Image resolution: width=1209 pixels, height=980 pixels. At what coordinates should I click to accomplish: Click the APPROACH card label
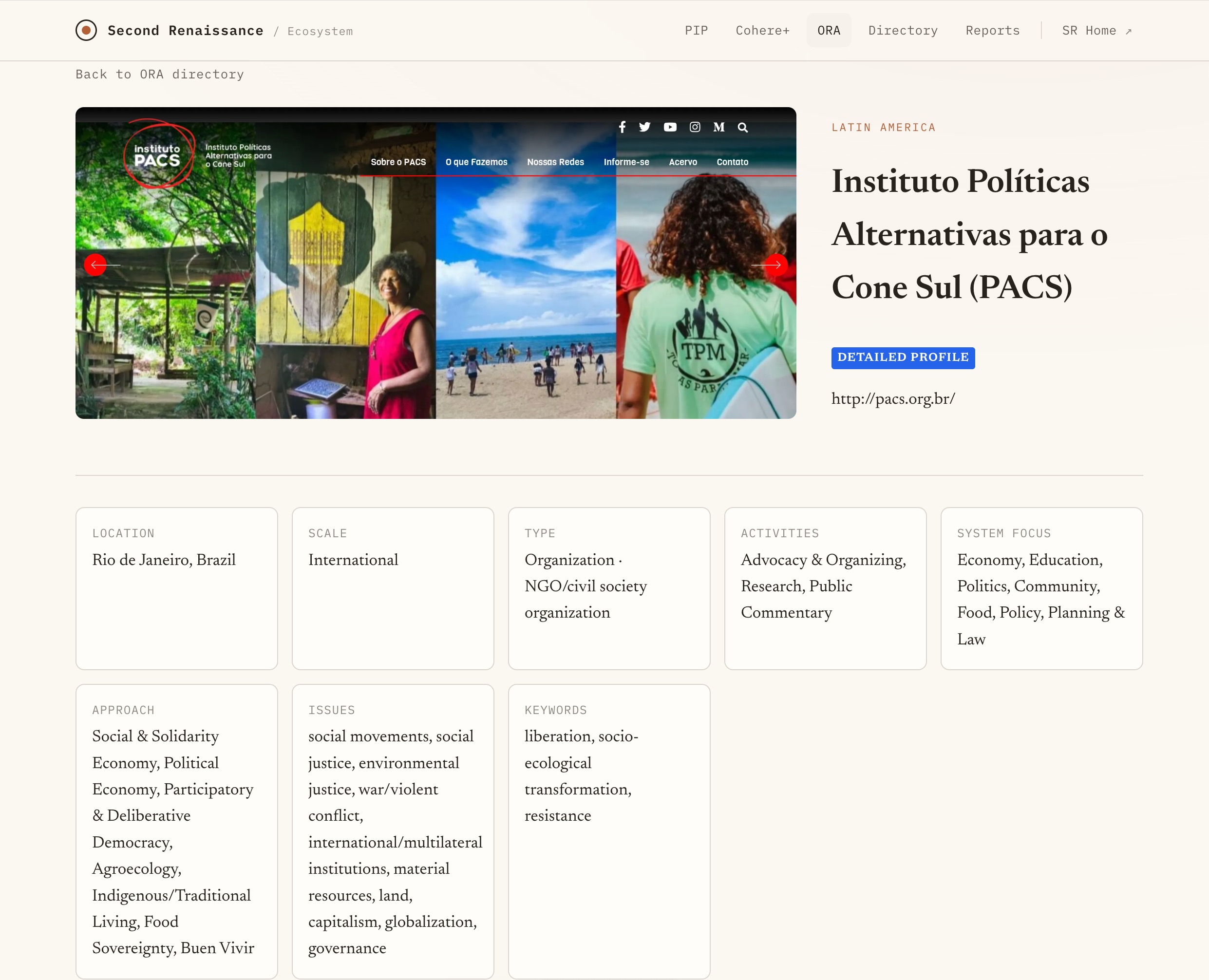click(123, 710)
